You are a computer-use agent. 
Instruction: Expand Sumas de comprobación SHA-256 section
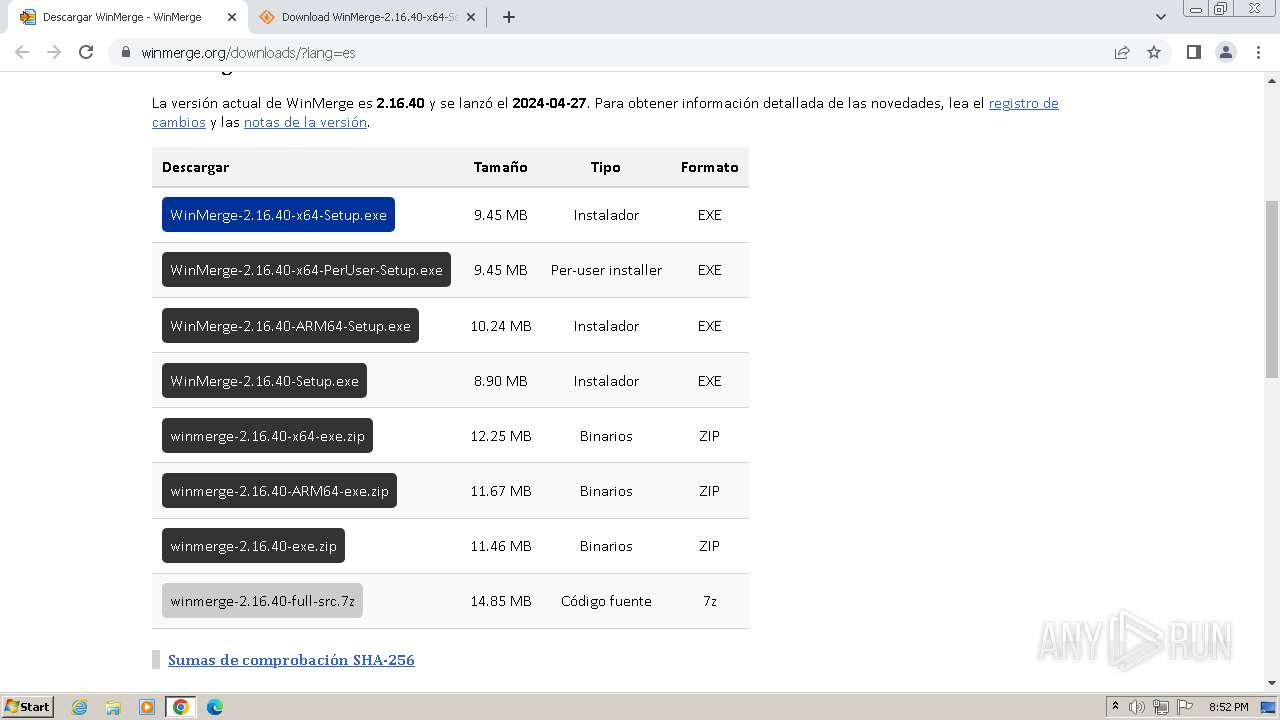click(291, 660)
